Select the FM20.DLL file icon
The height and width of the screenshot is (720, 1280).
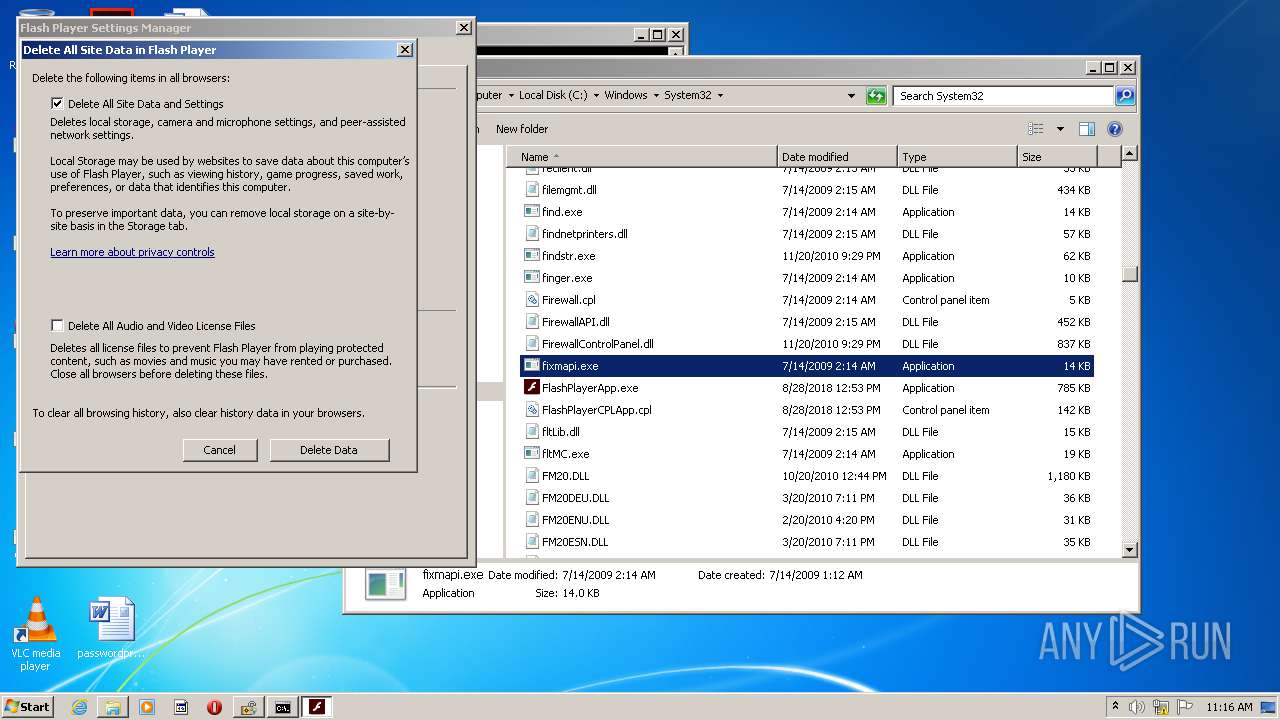pyautogui.click(x=533, y=476)
